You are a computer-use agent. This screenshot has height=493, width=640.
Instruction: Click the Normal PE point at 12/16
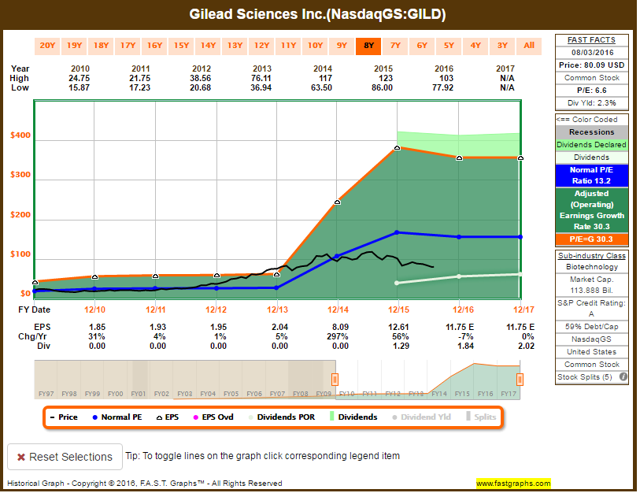[459, 237]
